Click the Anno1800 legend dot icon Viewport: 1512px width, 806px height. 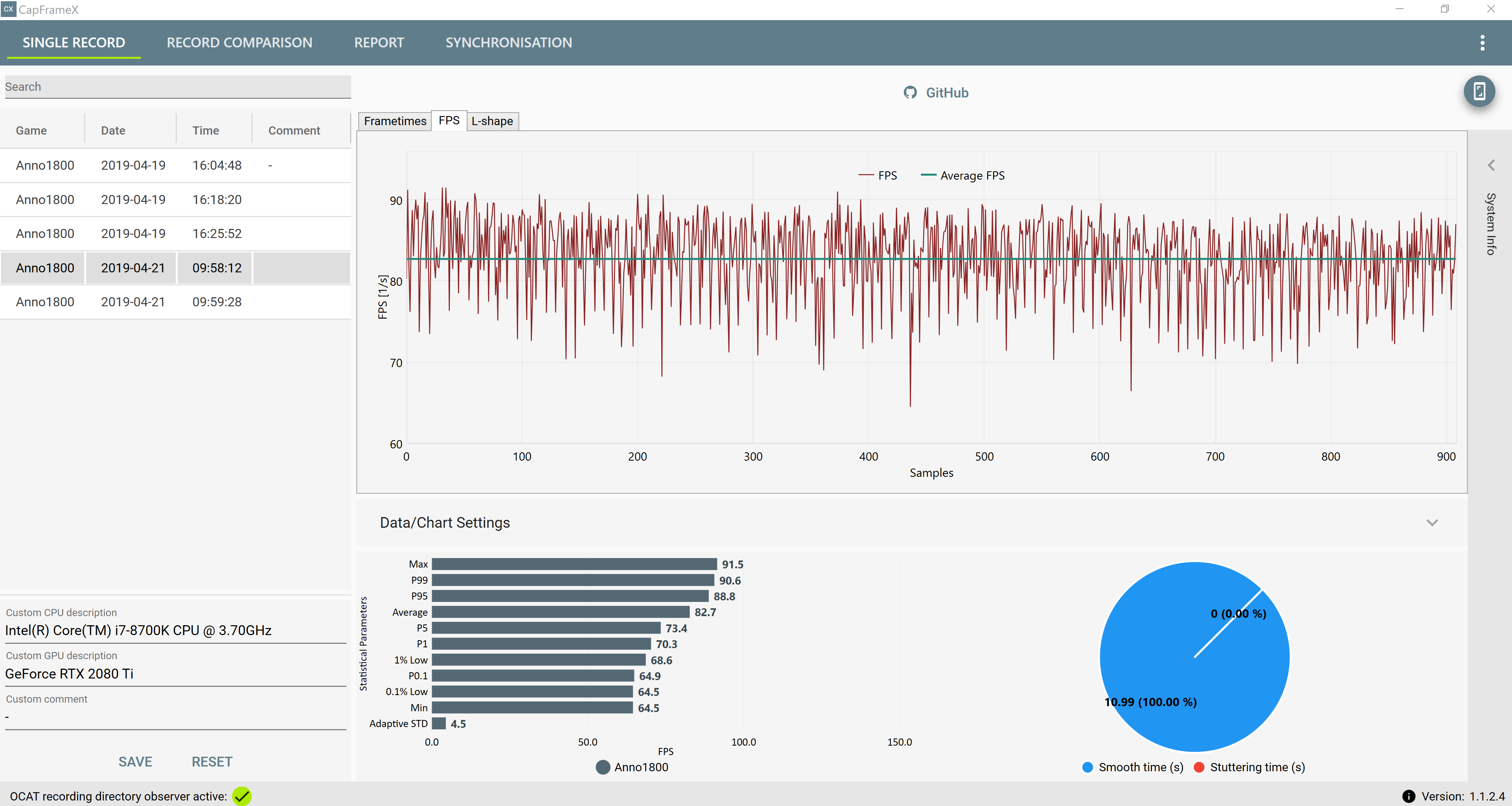(602, 767)
